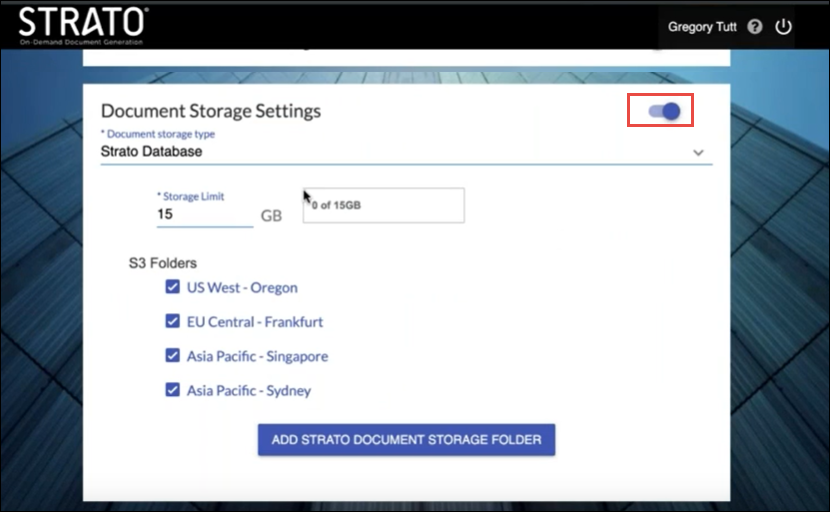
Task: Click the STRATO logo in header
Action: click(83, 24)
